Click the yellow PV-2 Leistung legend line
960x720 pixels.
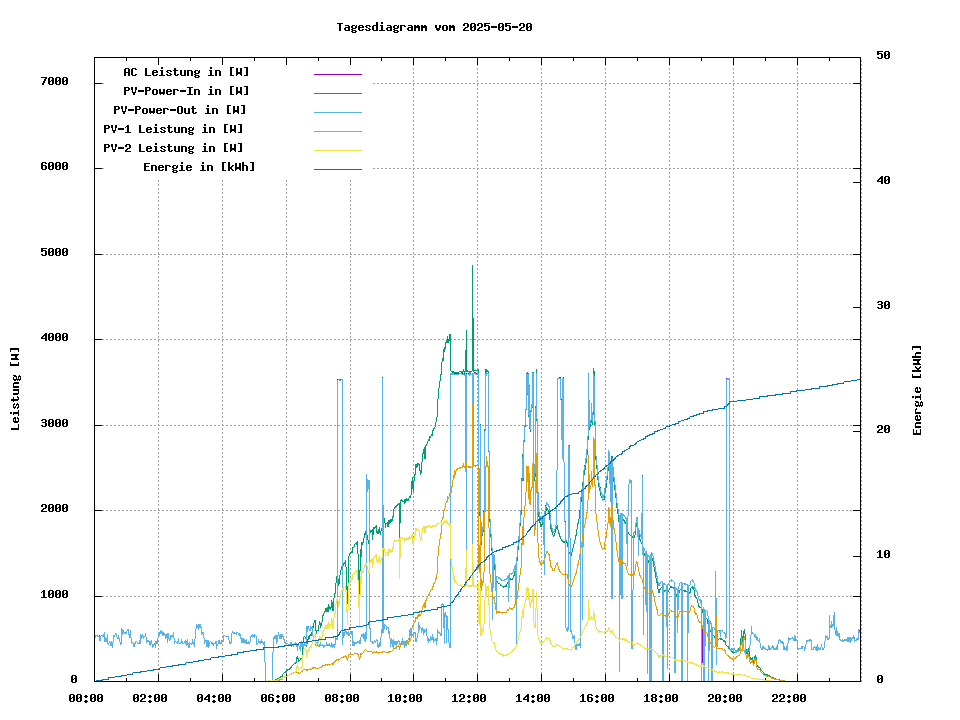[337, 150]
